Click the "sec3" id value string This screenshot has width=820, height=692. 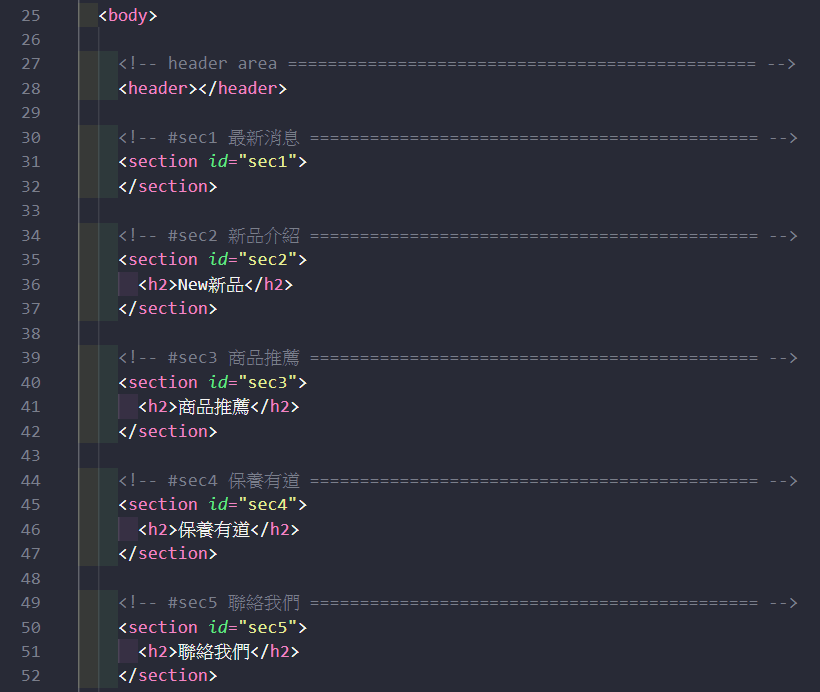pyautogui.click(x=268, y=382)
